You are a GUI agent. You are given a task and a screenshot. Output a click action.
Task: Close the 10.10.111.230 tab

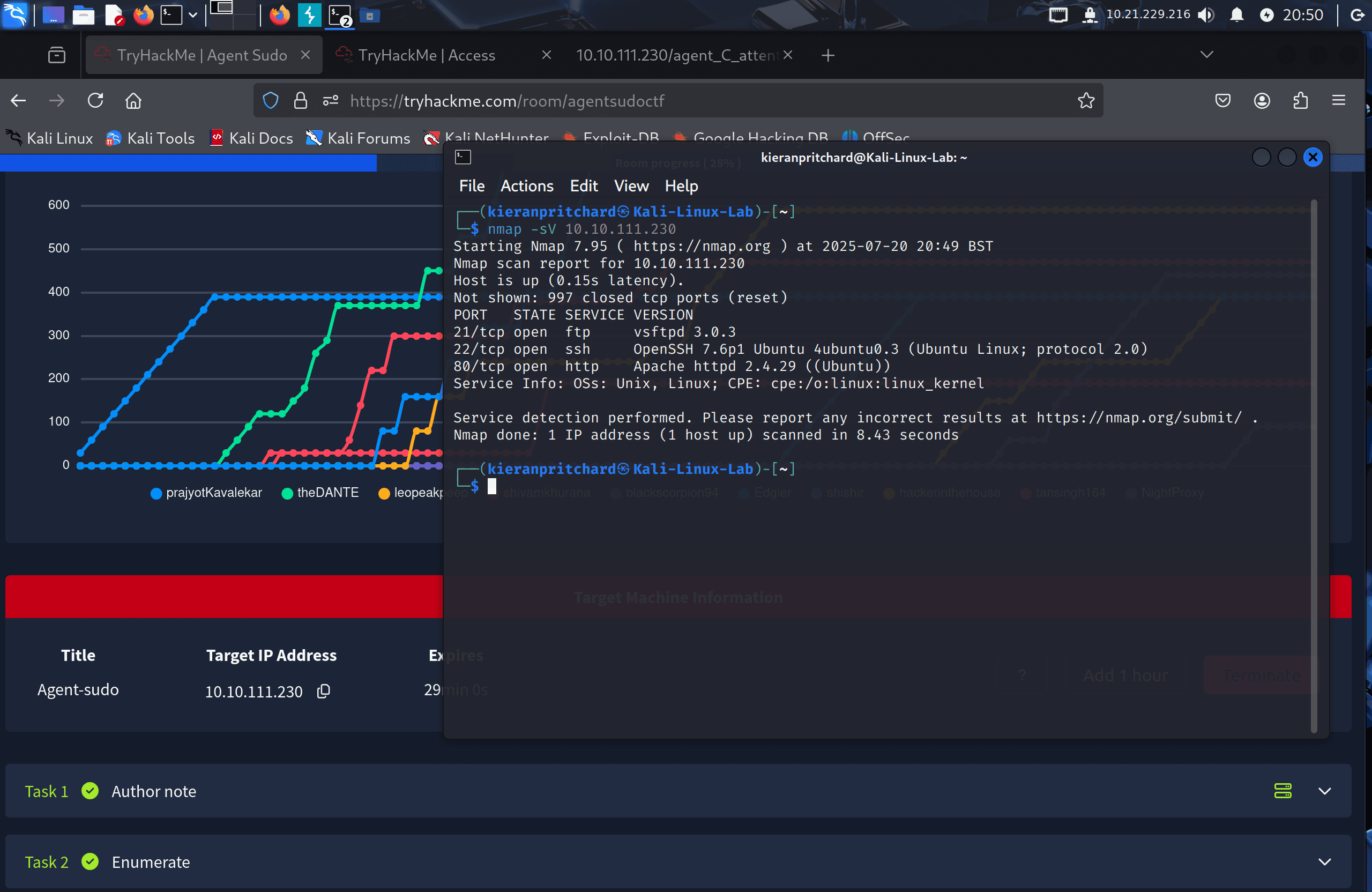(787, 55)
